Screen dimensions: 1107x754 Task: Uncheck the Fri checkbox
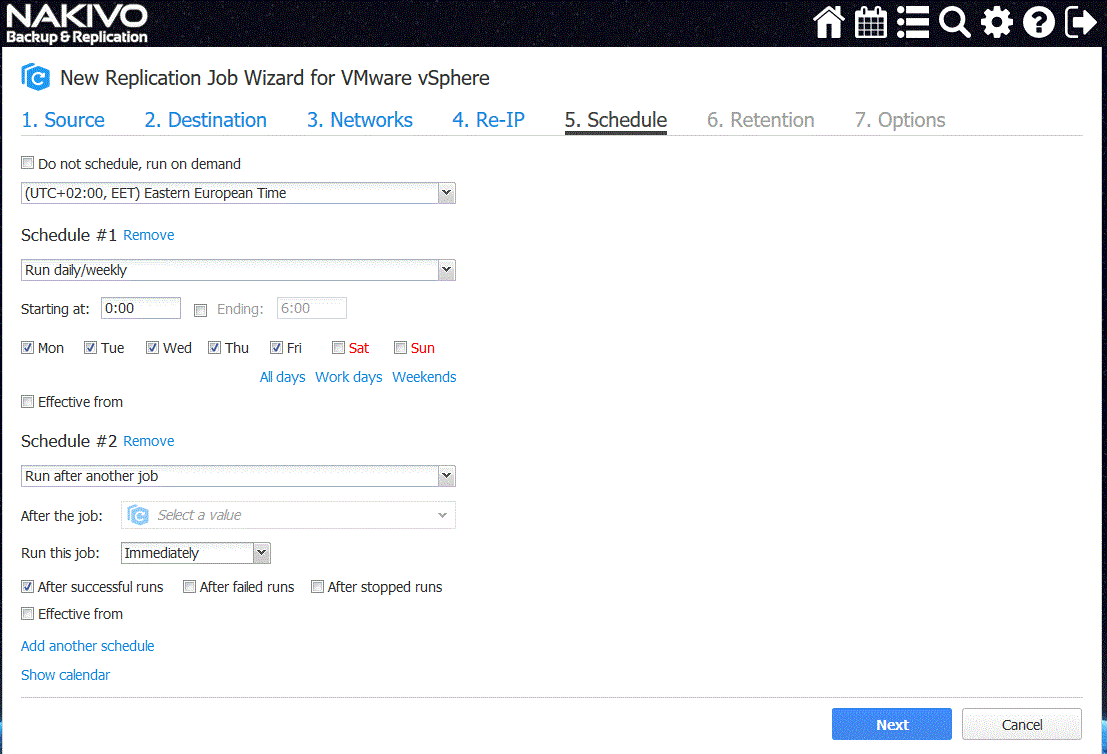pyautogui.click(x=277, y=347)
